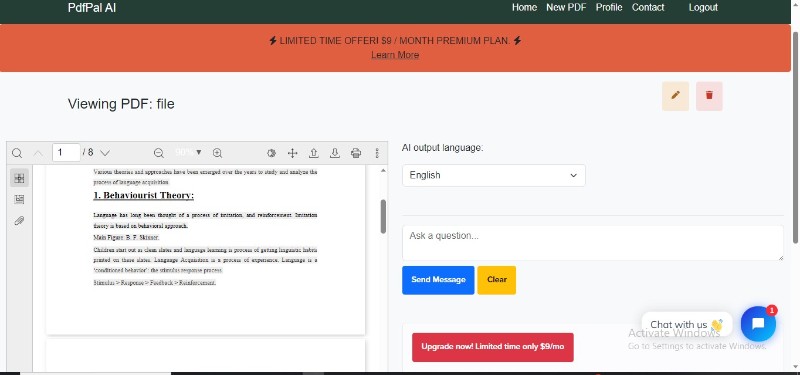
Task: Go to previous page with up chevron
Action: click(38, 153)
